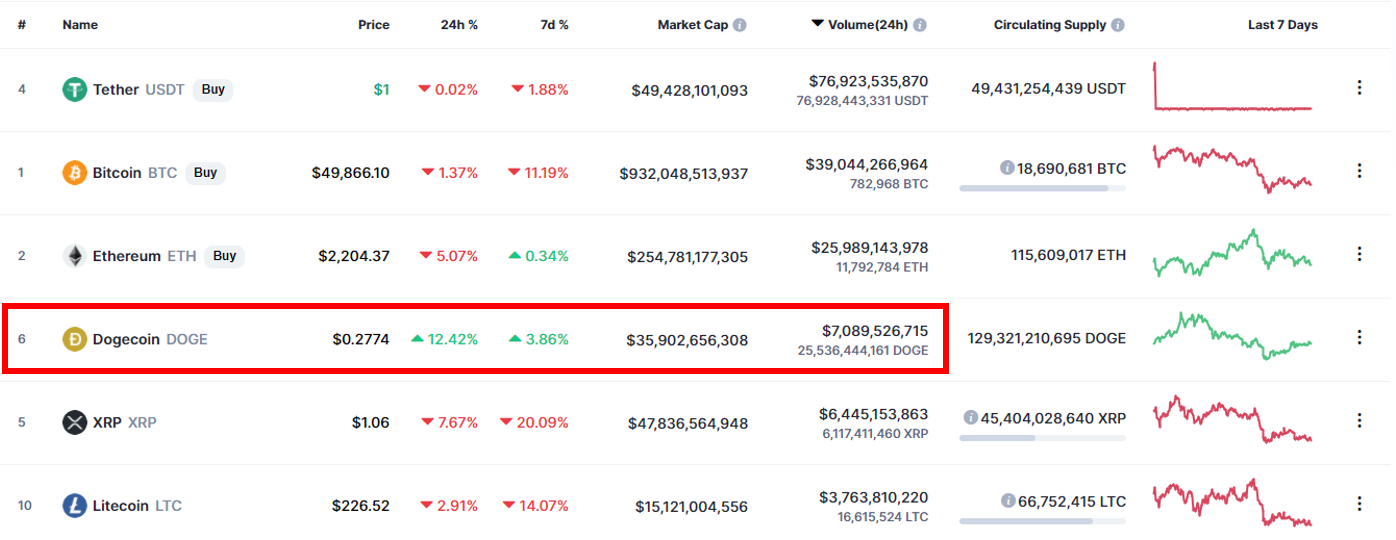The width and height of the screenshot is (1396, 540).
Task: Open the Dogecoin name link
Action: (126, 339)
